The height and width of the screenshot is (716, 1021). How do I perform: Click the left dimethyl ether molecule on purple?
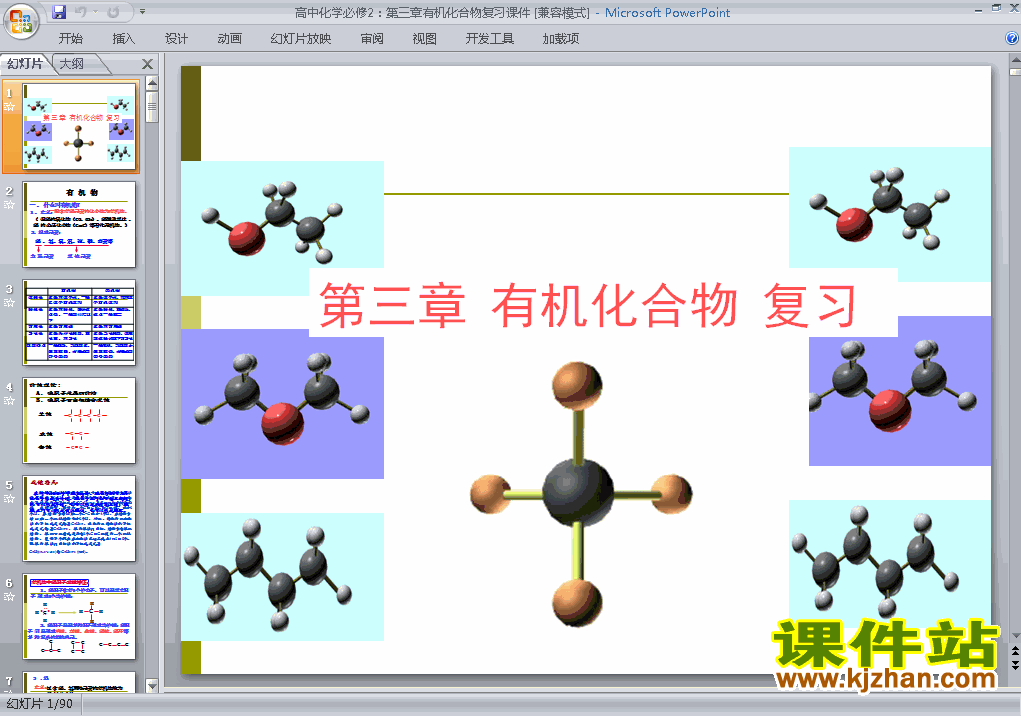(282, 404)
